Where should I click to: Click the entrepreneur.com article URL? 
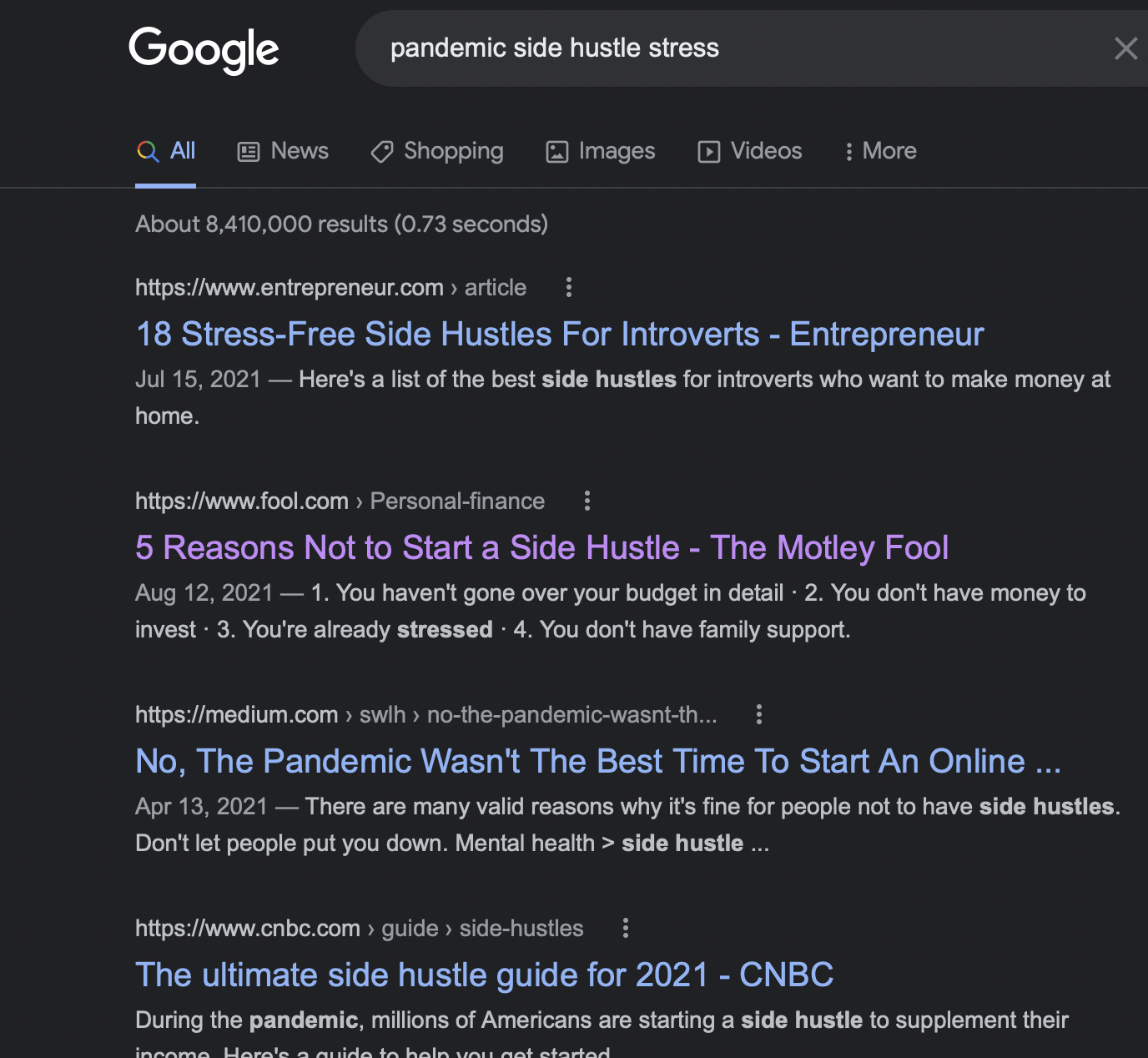(331, 288)
